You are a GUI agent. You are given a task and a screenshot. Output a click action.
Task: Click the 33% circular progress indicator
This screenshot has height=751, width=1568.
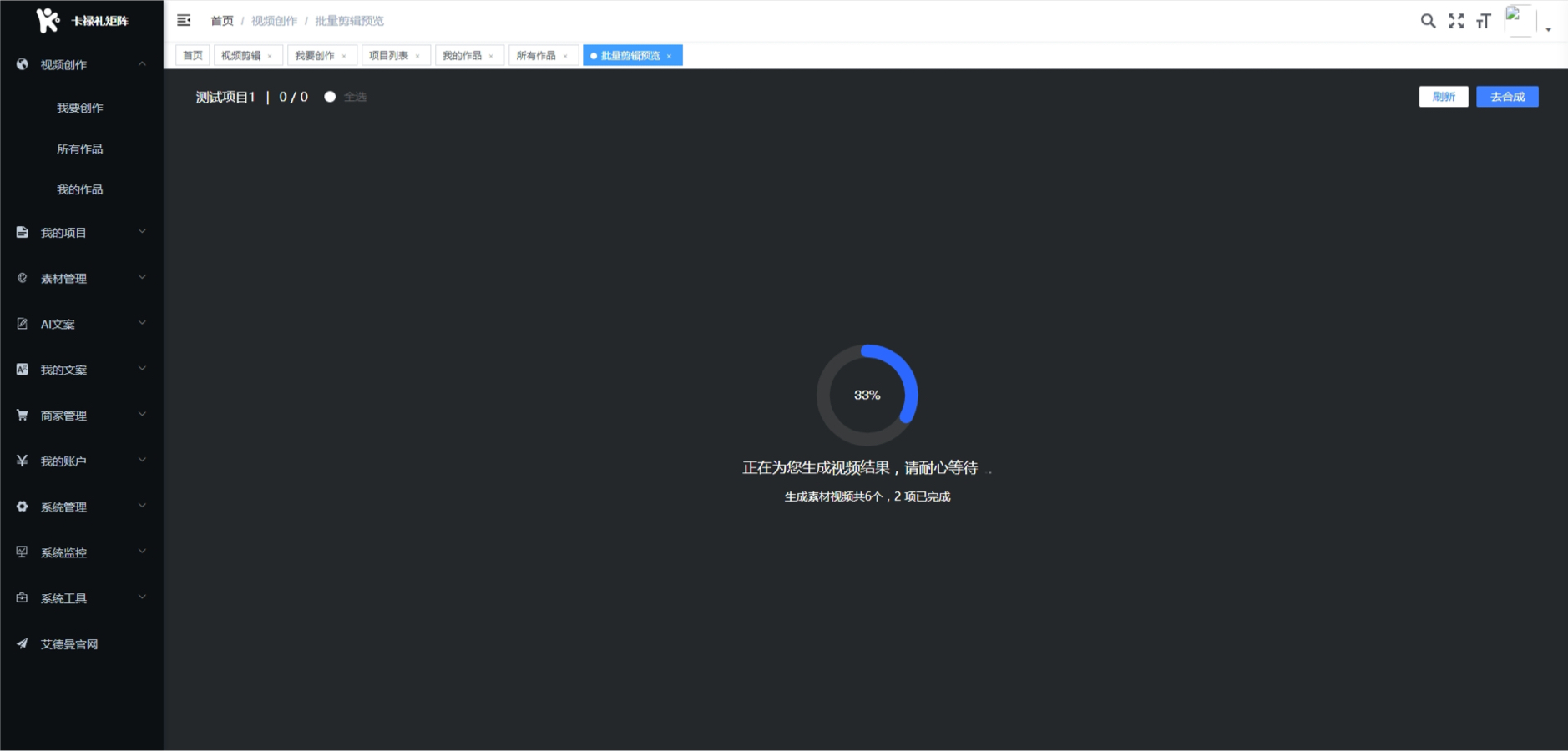point(867,395)
